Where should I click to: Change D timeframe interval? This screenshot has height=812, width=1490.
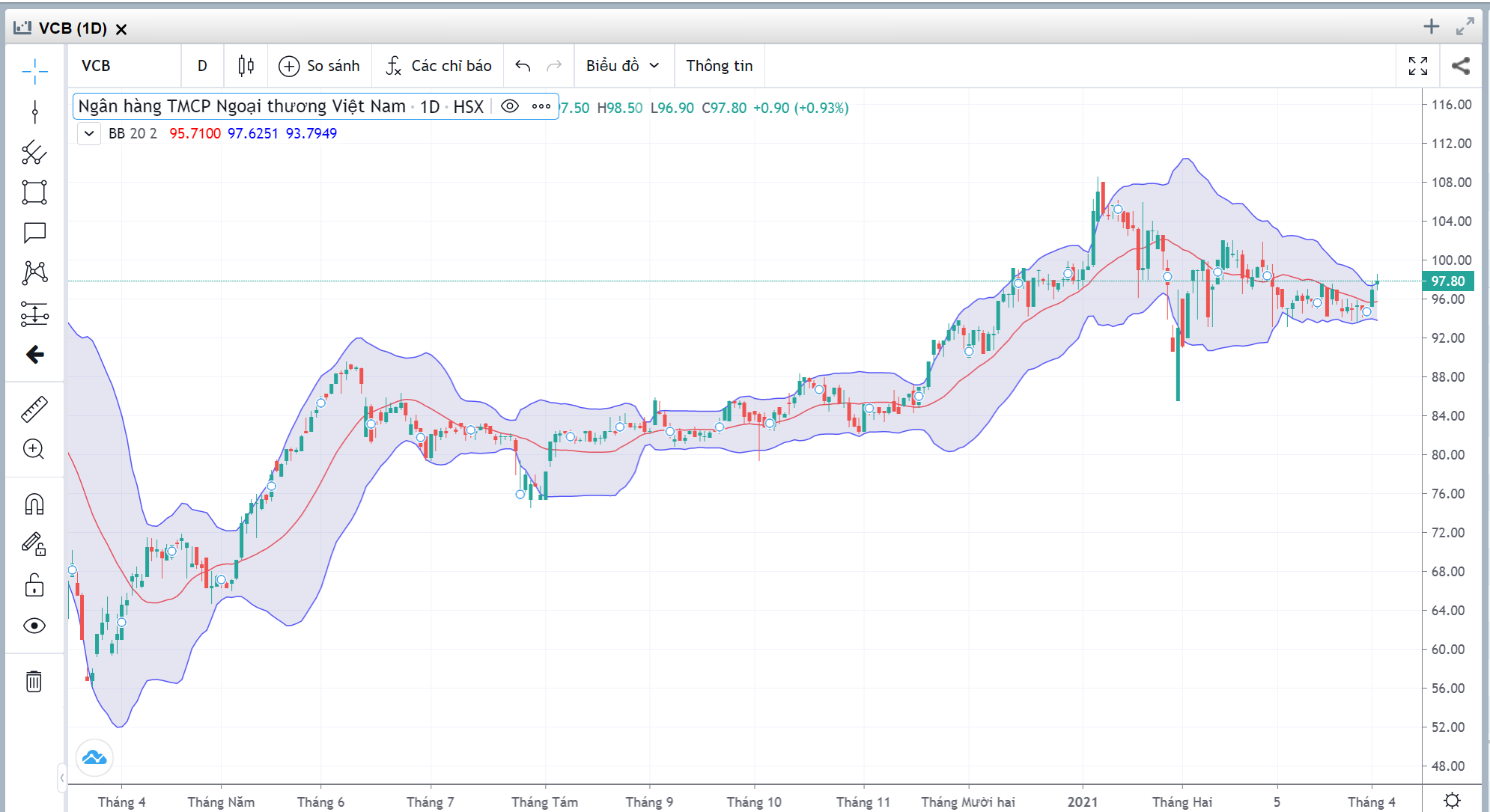click(x=202, y=66)
